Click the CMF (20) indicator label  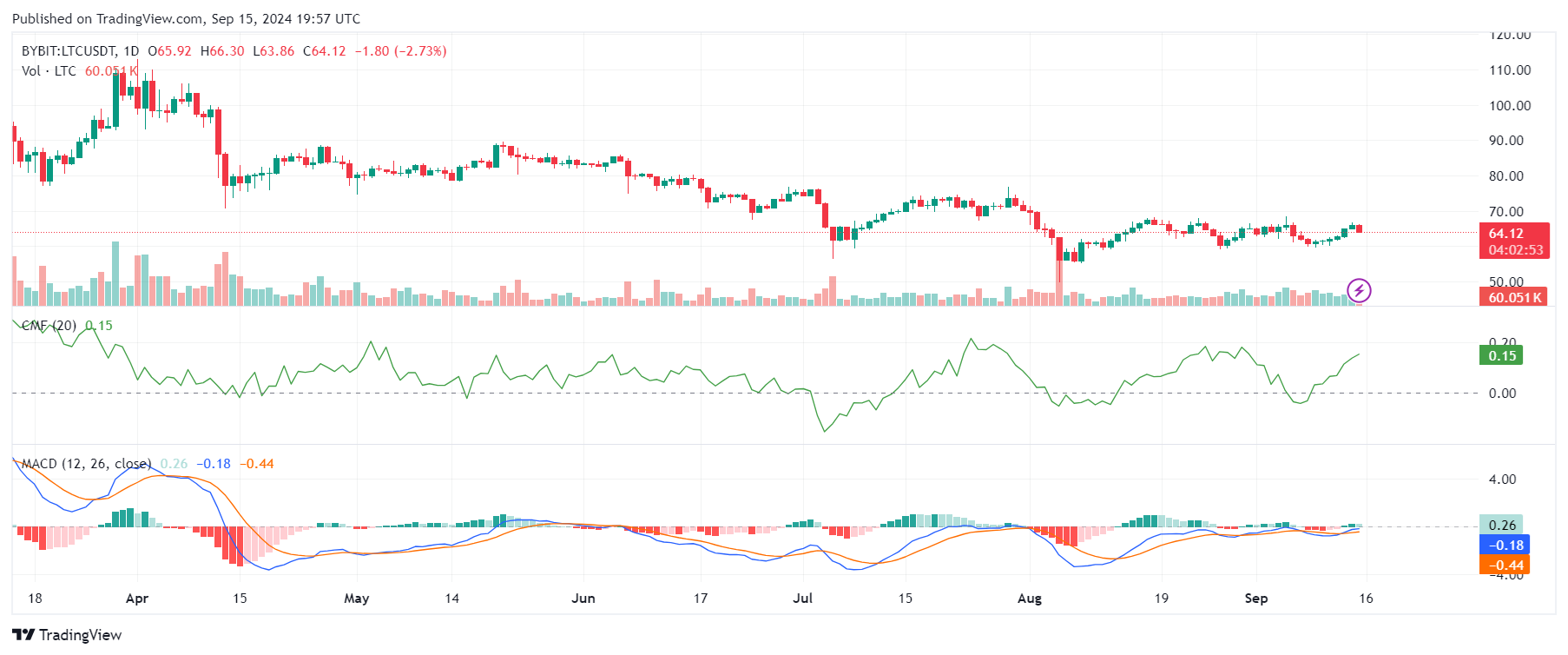(x=49, y=326)
